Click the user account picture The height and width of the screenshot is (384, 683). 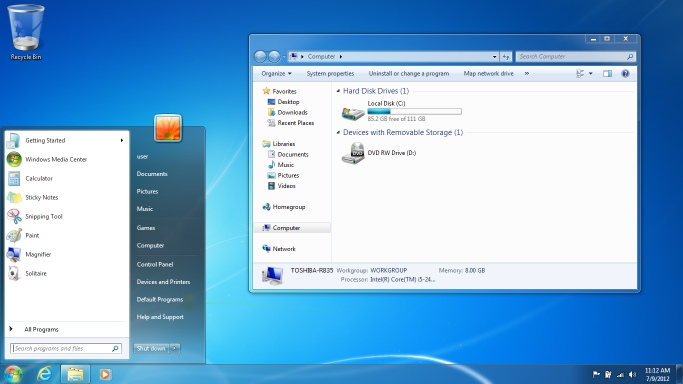pos(168,128)
